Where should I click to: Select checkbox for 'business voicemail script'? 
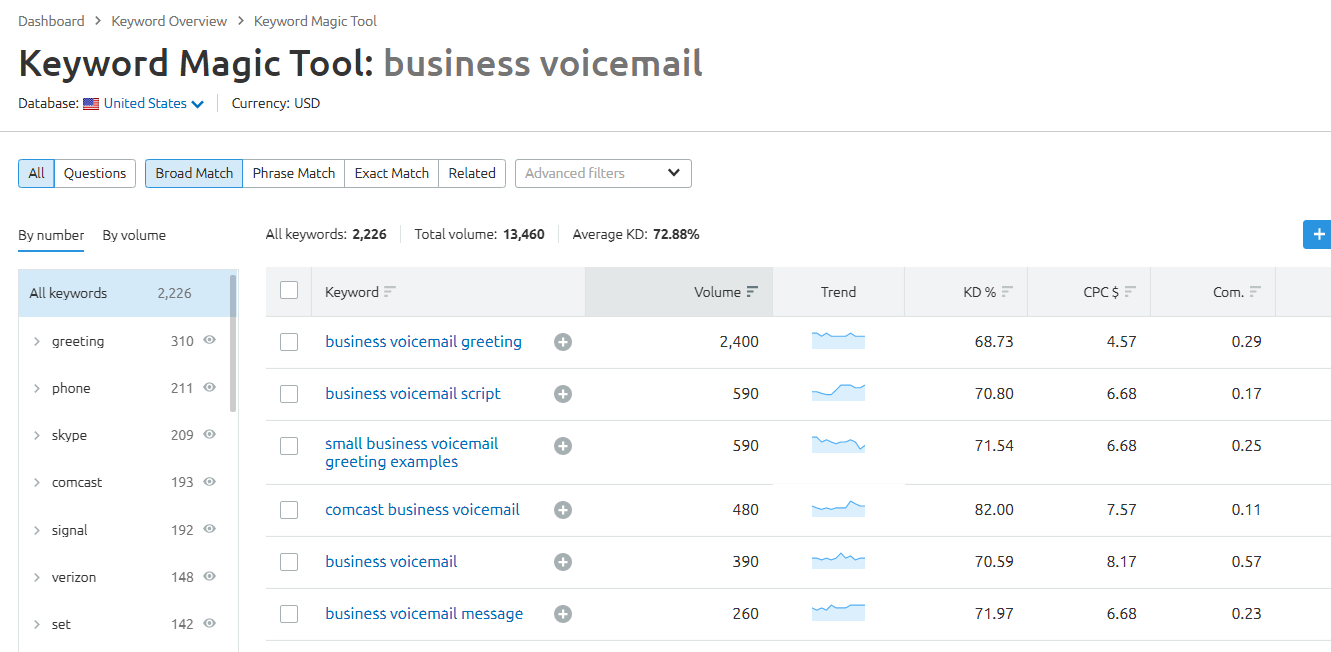tap(289, 394)
